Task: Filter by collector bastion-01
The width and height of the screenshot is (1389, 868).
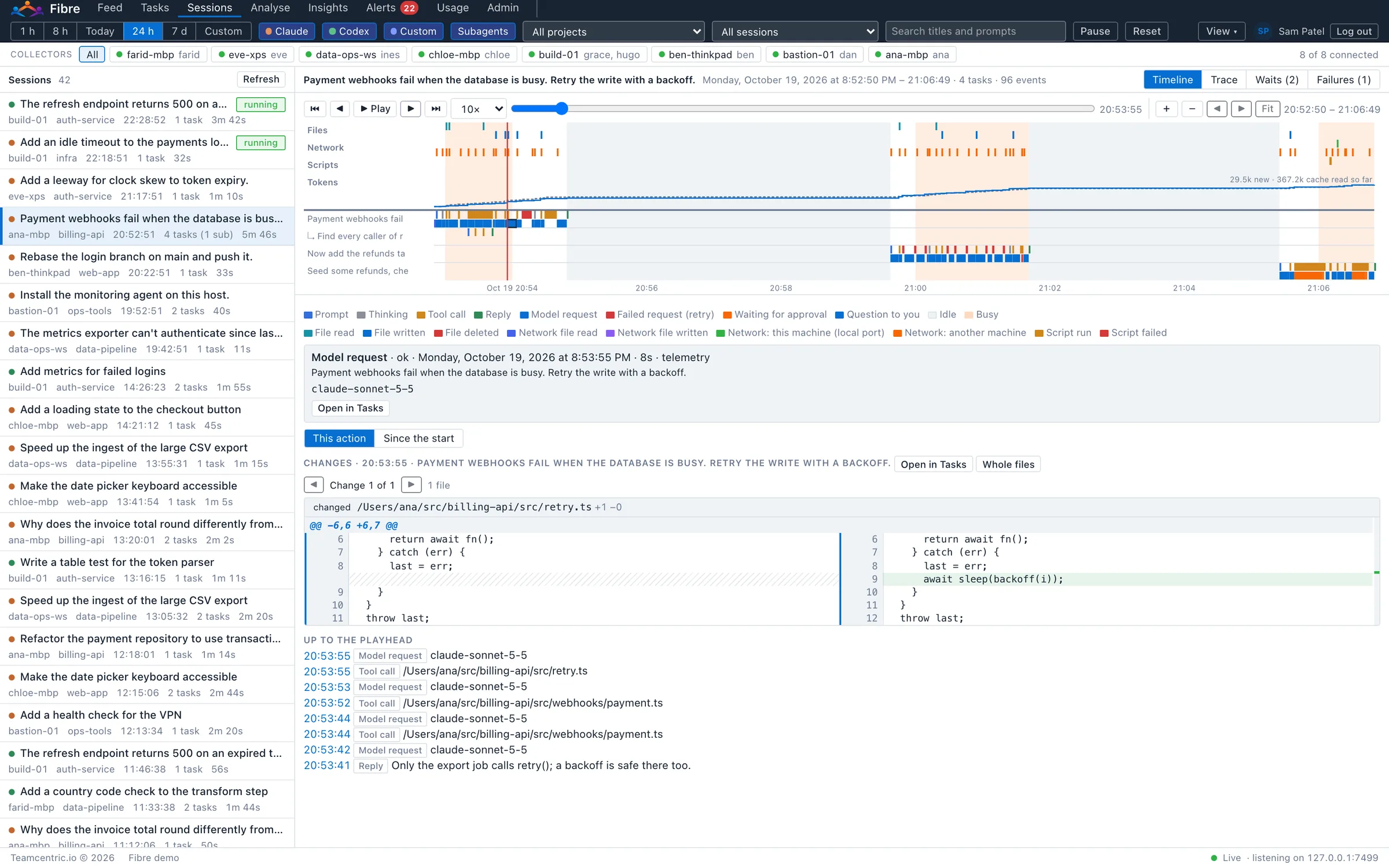Action: point(814,55)
